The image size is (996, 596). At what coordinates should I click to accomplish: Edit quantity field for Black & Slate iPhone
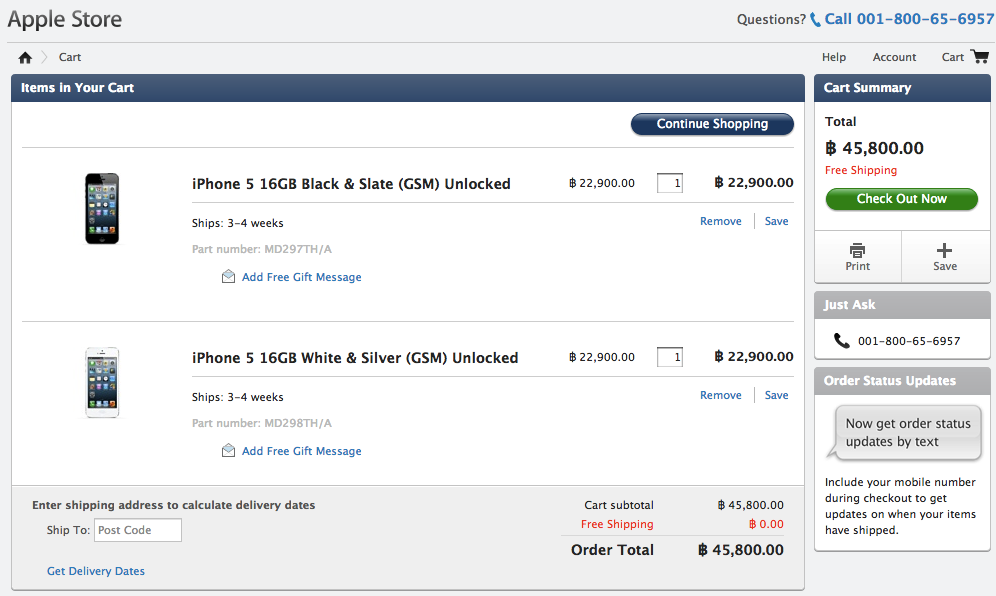[670, 183]
